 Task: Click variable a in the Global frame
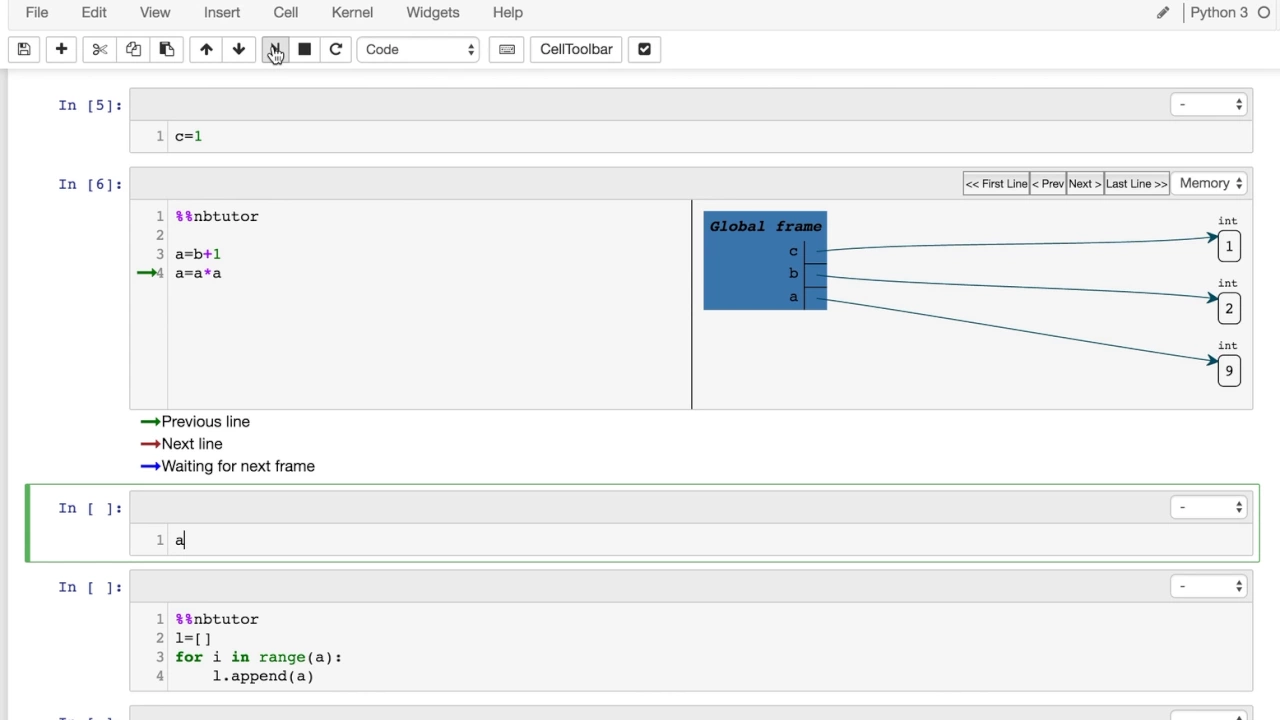[x=794, y=297]
